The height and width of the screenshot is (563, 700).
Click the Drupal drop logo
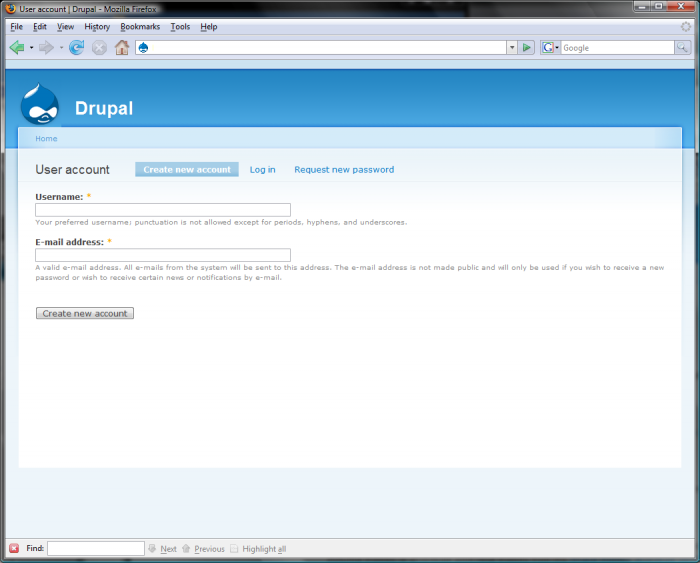tap(40, 104)
